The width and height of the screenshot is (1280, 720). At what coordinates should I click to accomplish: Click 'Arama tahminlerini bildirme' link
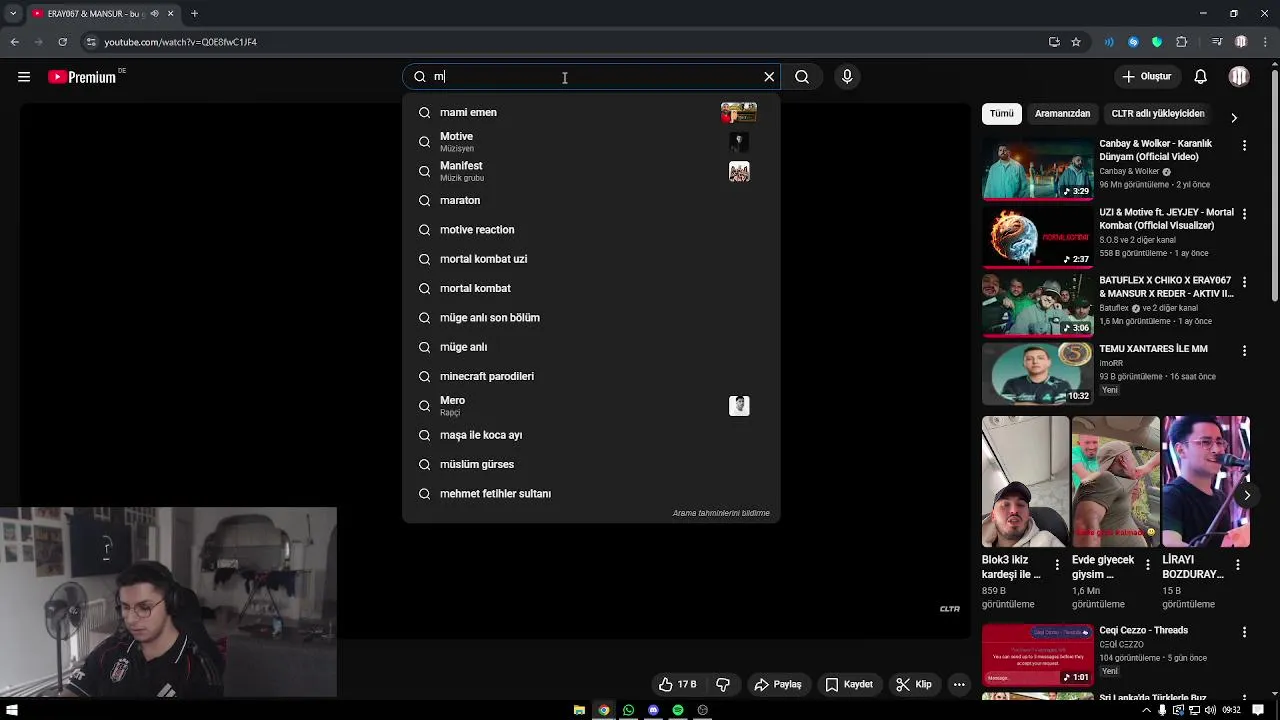point(721,513)
